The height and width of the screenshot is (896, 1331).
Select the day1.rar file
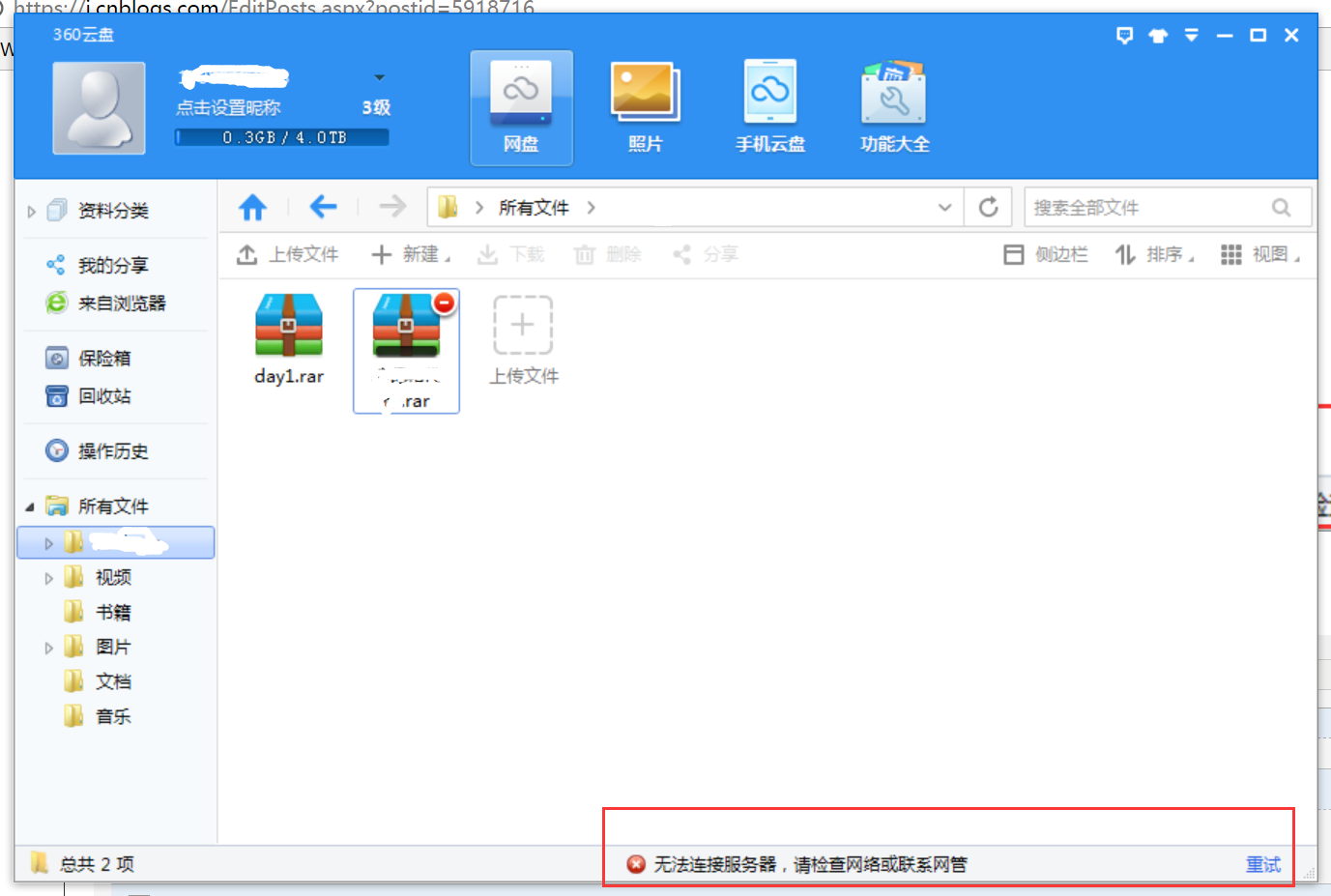(x=289, y=338)
